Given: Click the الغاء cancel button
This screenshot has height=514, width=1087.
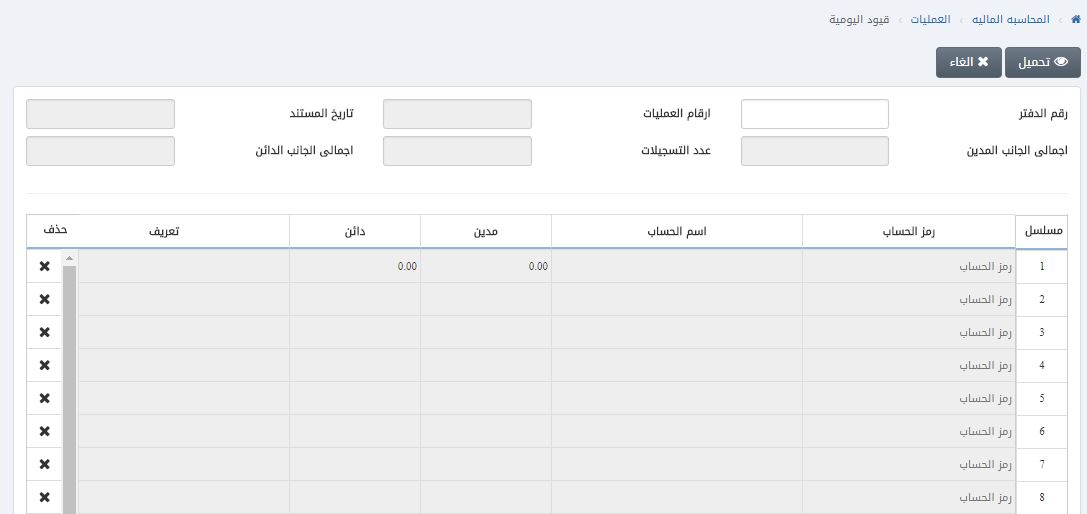Looking at the screenshot, I should (x=968, y=62).
